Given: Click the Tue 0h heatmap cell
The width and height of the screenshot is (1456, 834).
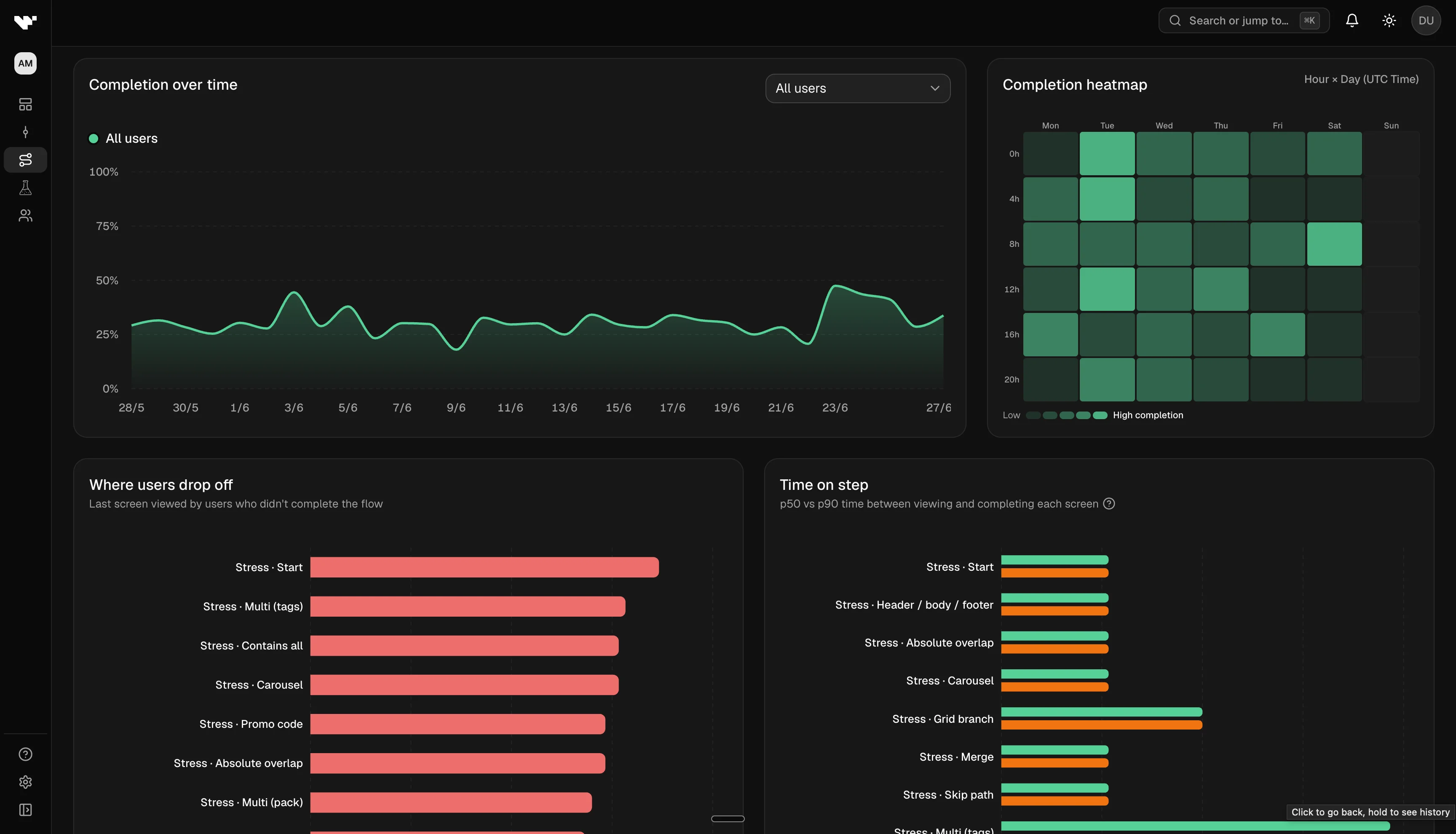Looking at the screenshot, I should pos(1107,153).
